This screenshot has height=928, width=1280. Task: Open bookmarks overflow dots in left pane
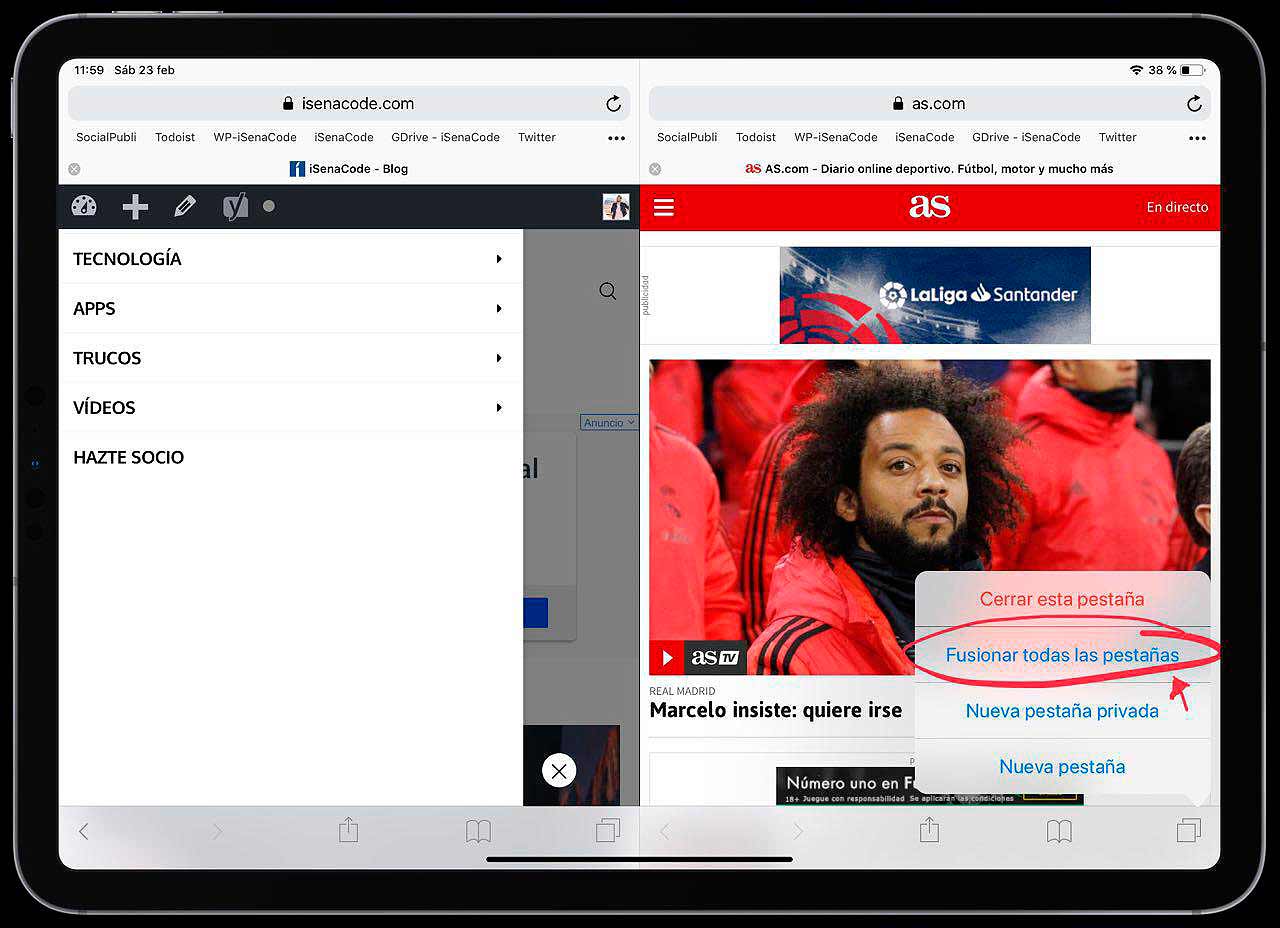click(x=616, y=138)
